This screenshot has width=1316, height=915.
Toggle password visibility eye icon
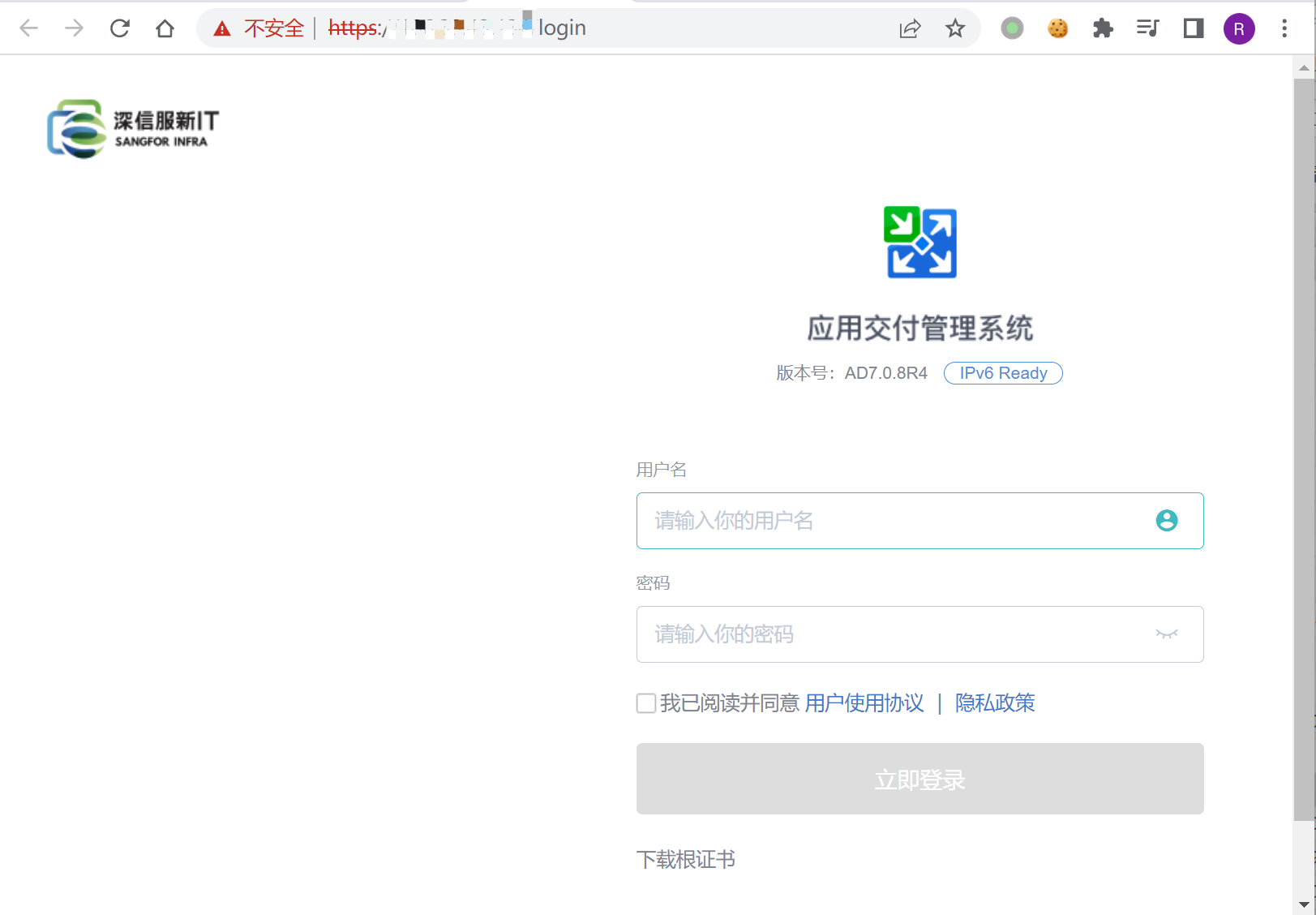click(1166, 634)
